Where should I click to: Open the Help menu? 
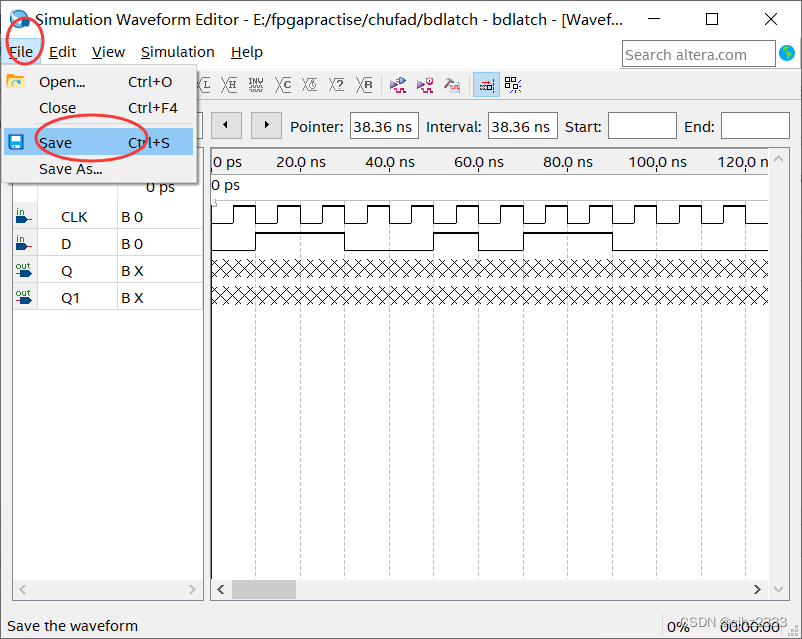pyautogui.click(x=247, y=52)
